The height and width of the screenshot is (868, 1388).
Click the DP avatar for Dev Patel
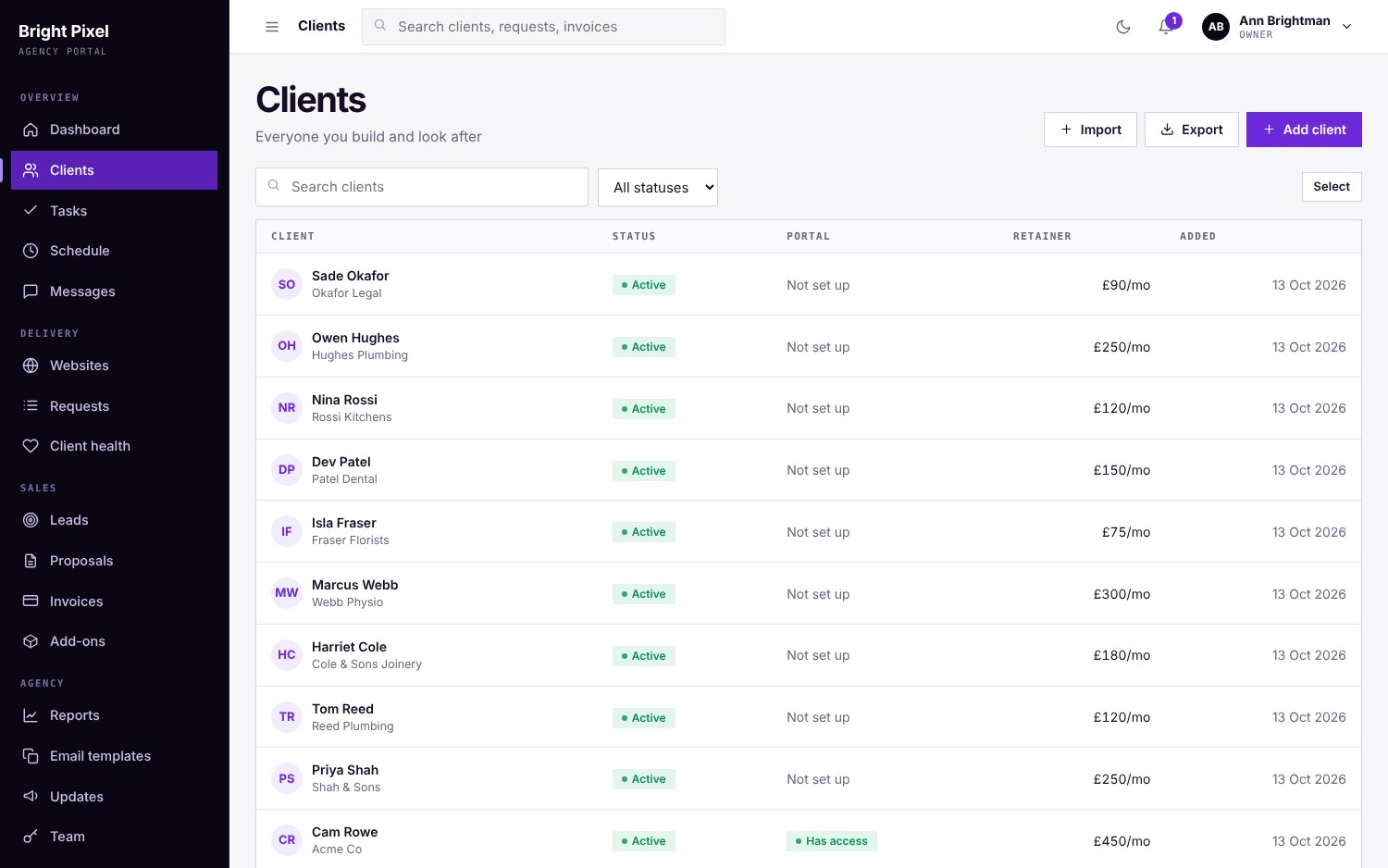click(x=287, y=470)
